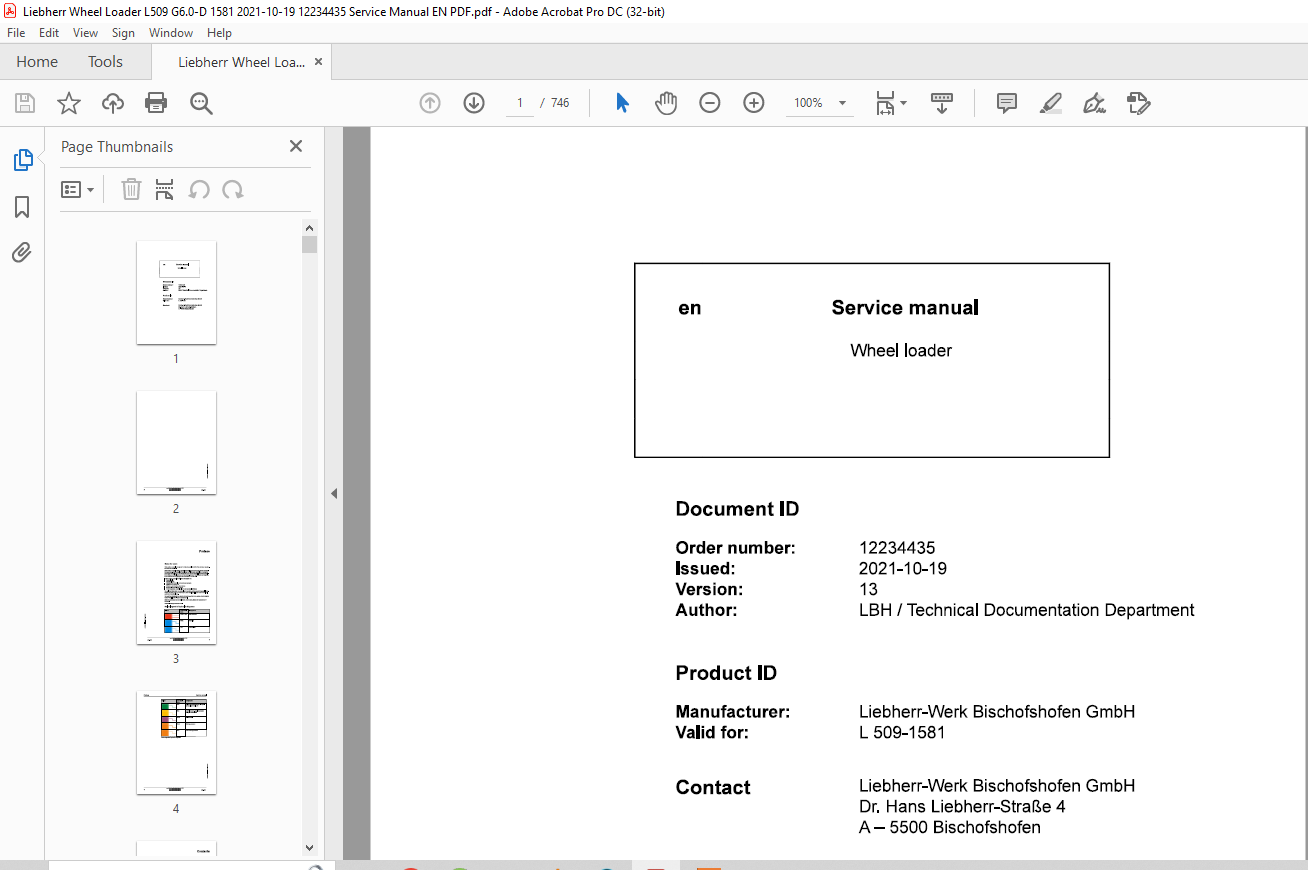Activate the Hand pan tool
The image size is (1308, 870).
point(666,103)
